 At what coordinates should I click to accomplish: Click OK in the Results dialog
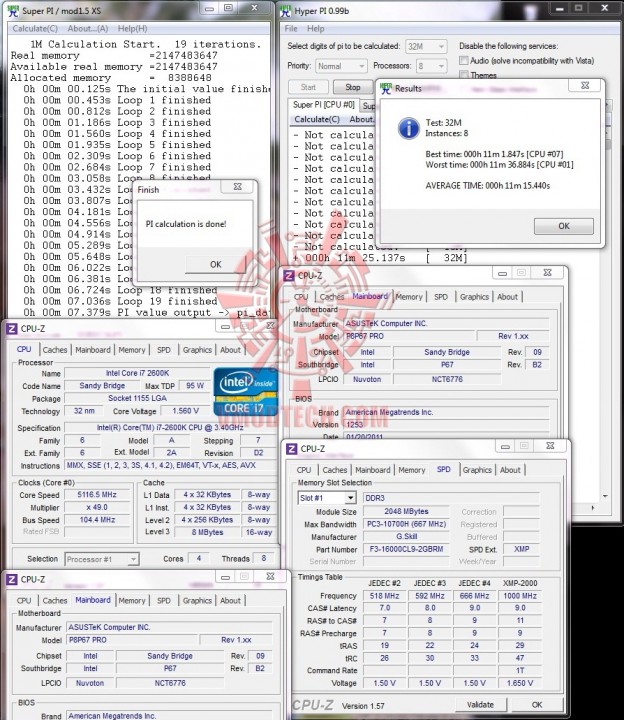click(564, 226)
